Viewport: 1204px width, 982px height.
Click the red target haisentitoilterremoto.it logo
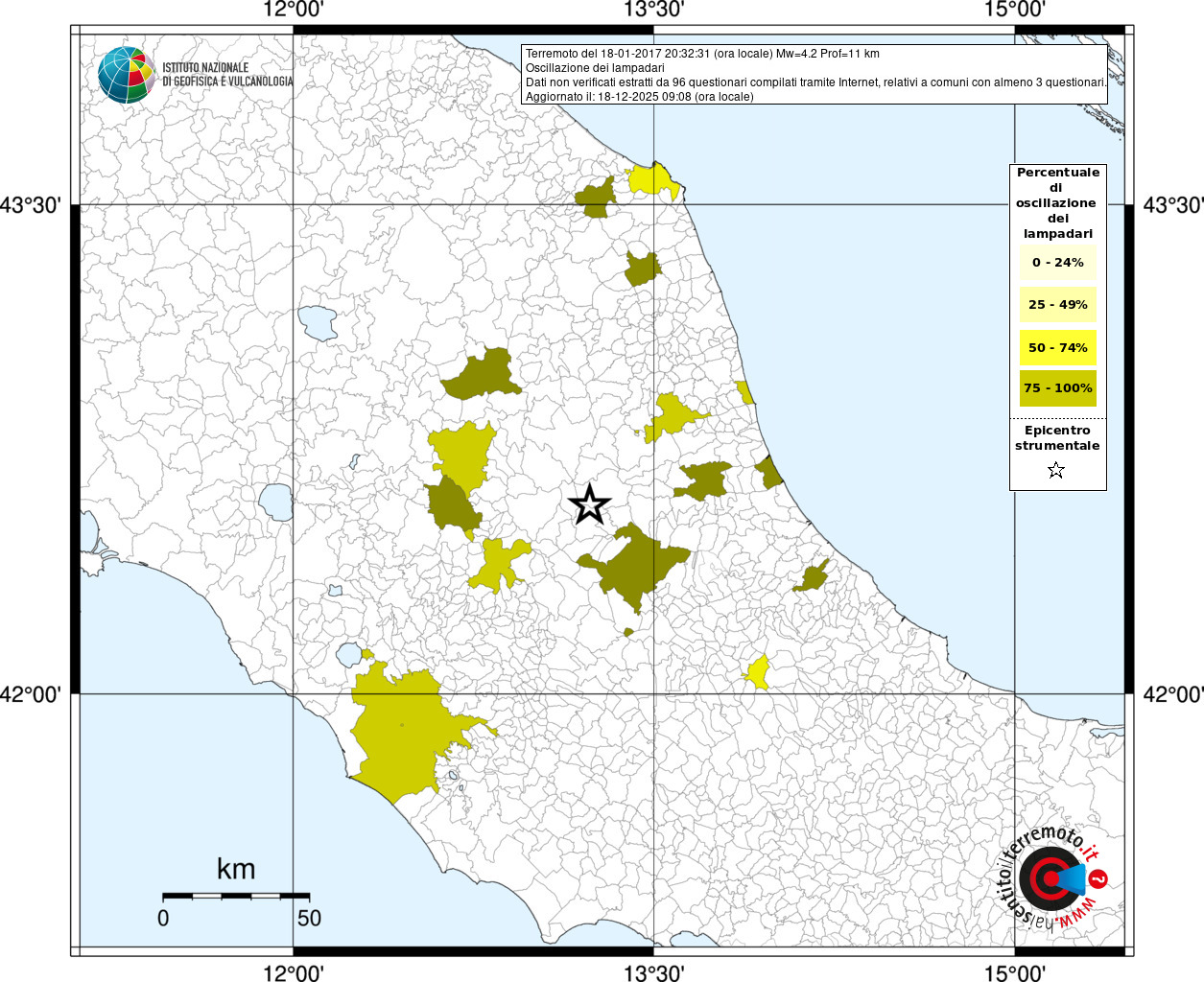click(1050, 878)
